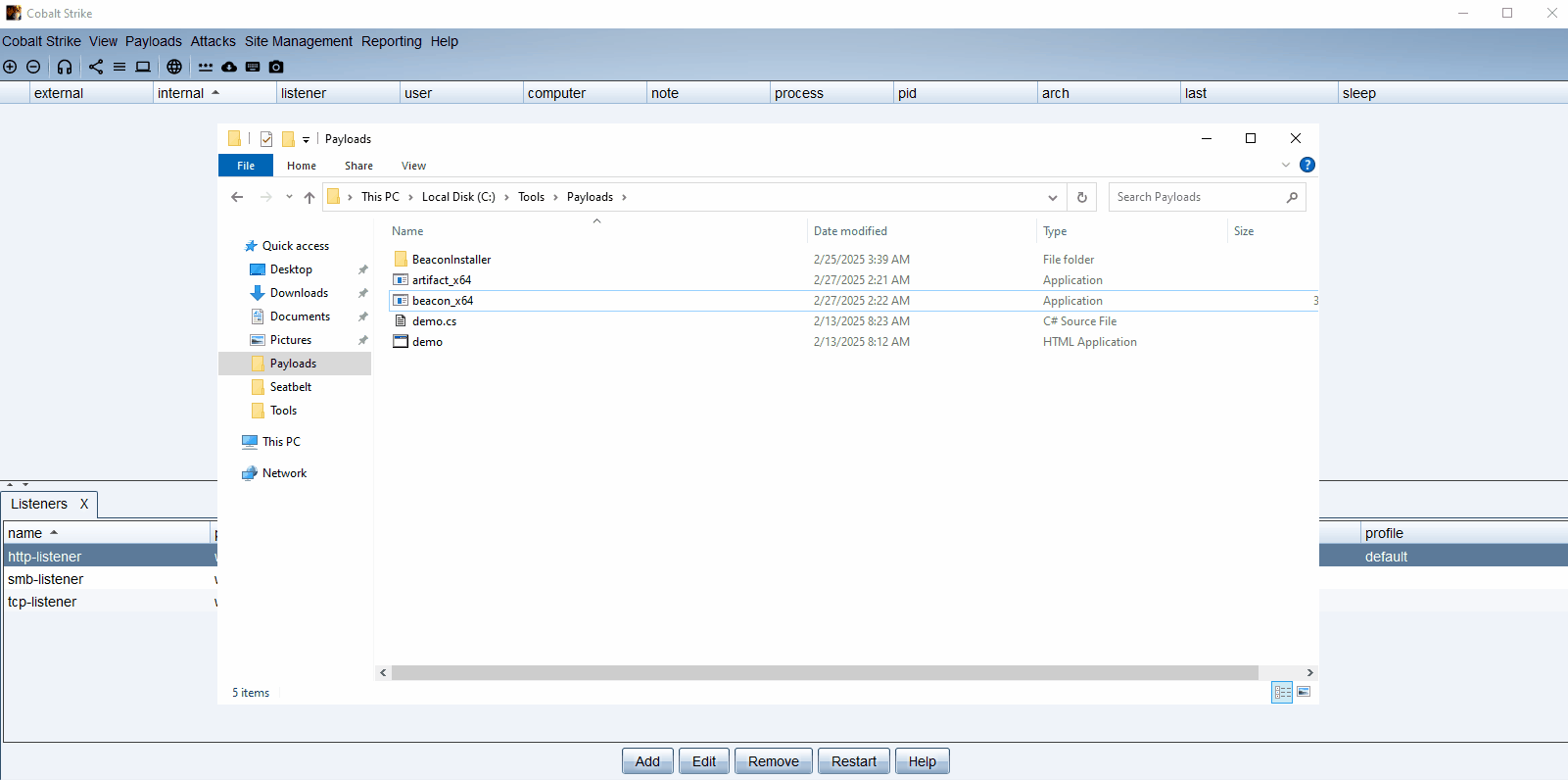Open Listeners via the headphones icon
Image resolution: width=1568 pixels, height=780 pixels.
(x=65, y=67)
